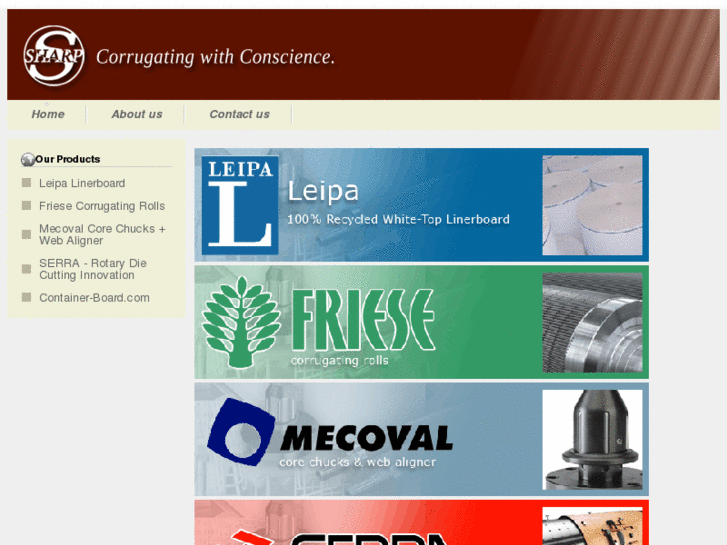
Task: Open Leipa Linerboard sidebar link
Action: (82, 183)
